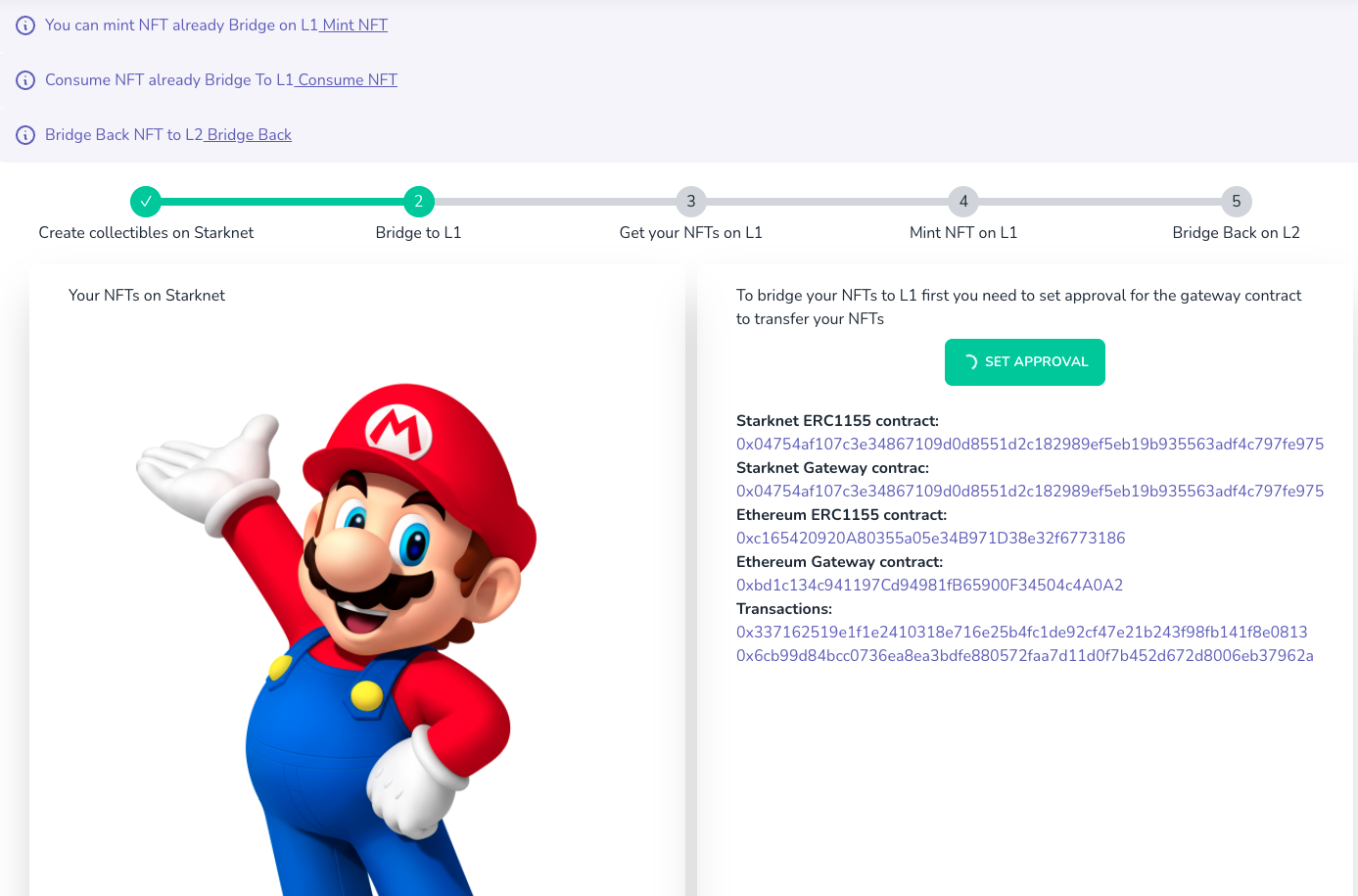
Task: Select step 5 "Bridge Back on L2" circle
Action: 1235,202
